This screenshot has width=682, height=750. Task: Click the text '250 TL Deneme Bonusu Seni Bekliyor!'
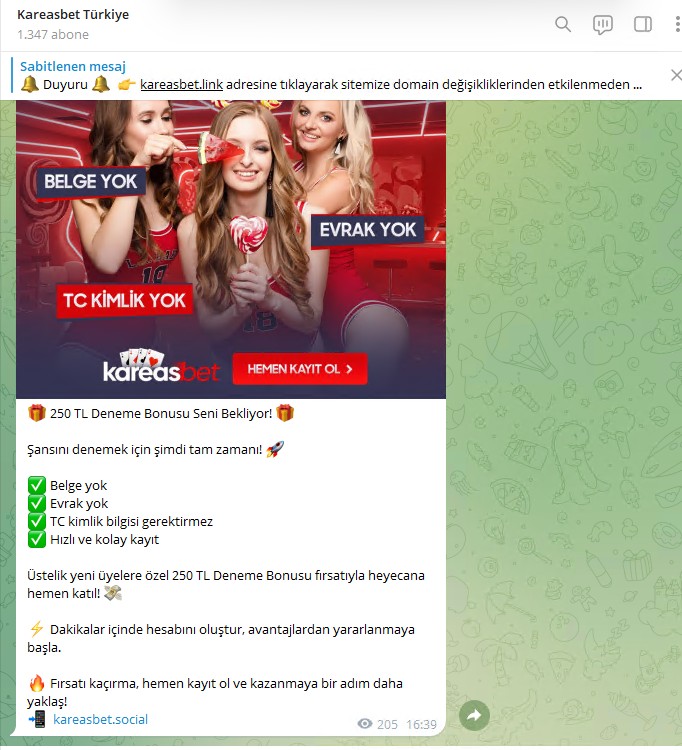tap(161, 413)
